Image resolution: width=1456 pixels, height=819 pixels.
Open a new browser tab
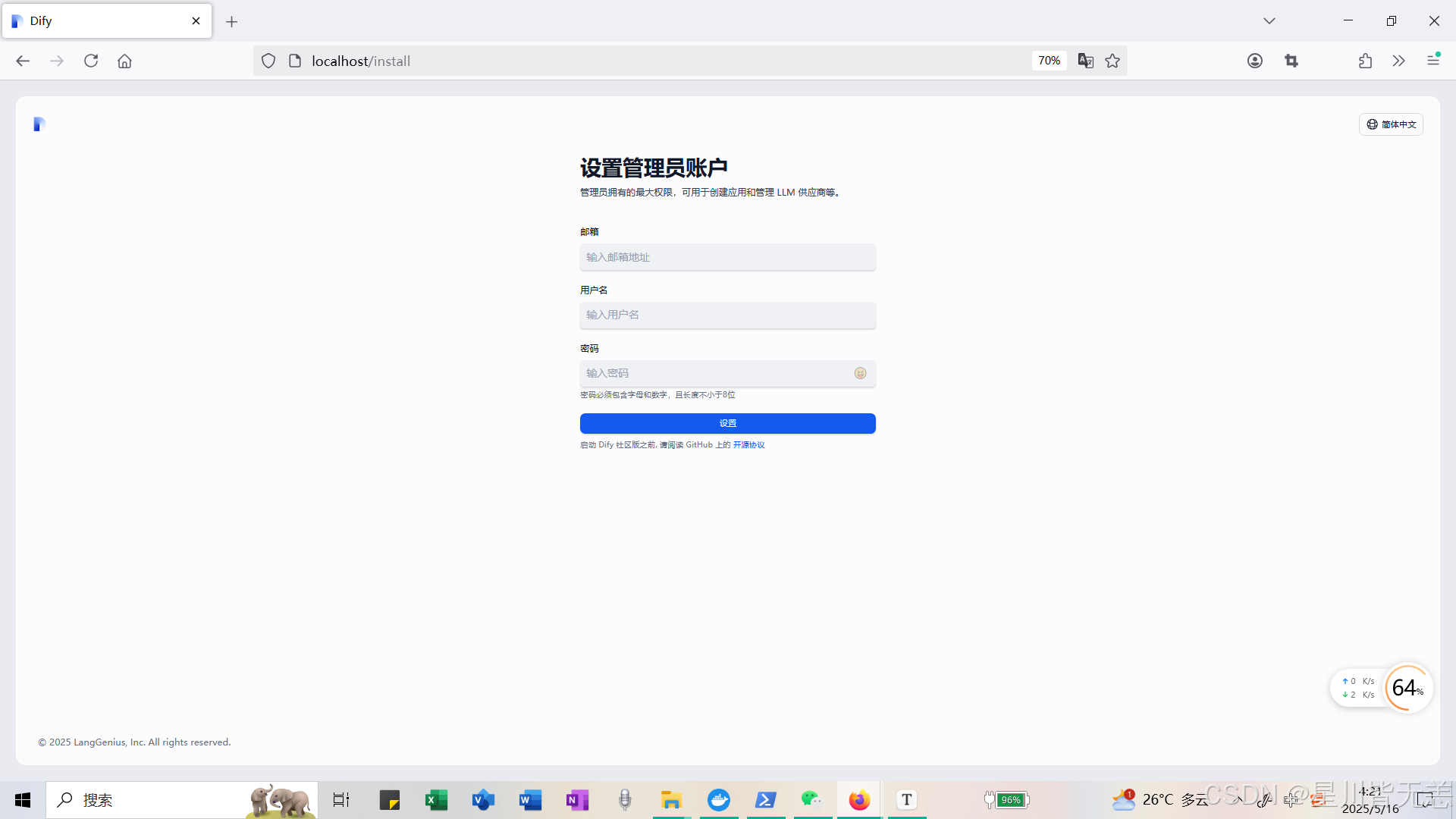pos(232,22)
